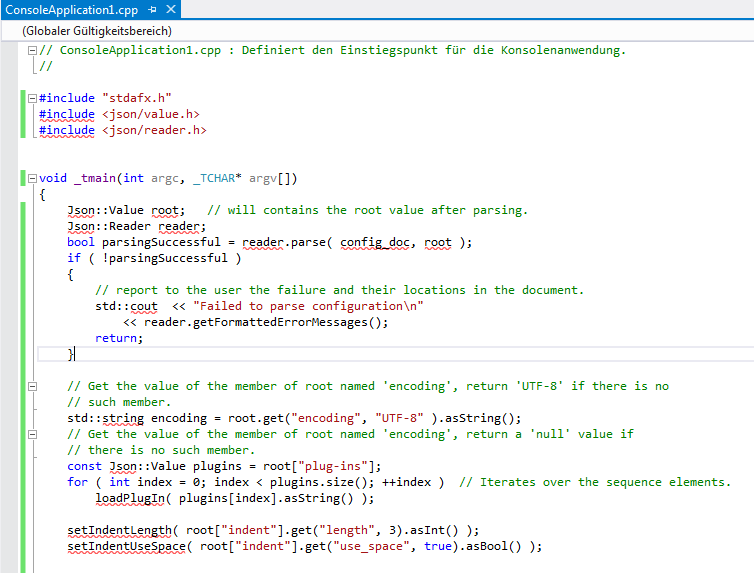Click the 'Iterates over the sequence elements' comment
Screen dimensions: 754x573
point(595,482)
